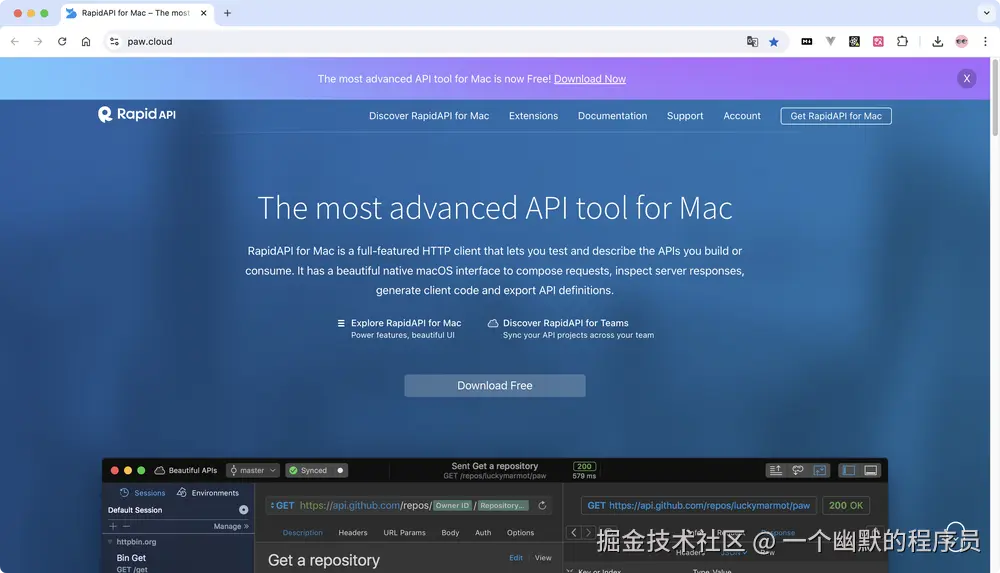Click the GET method selector
Image resolution: width=1000 pixels, height=573 pixels.
click(282, 505)
